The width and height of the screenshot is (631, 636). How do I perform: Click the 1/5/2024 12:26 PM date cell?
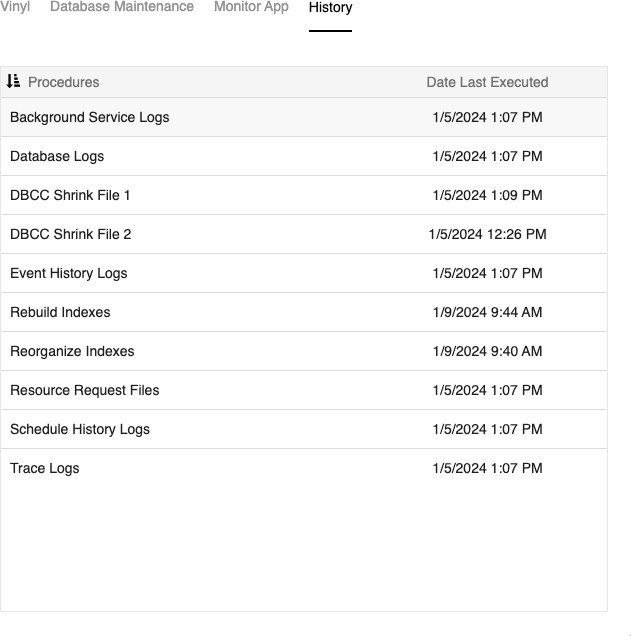[487, 234]
